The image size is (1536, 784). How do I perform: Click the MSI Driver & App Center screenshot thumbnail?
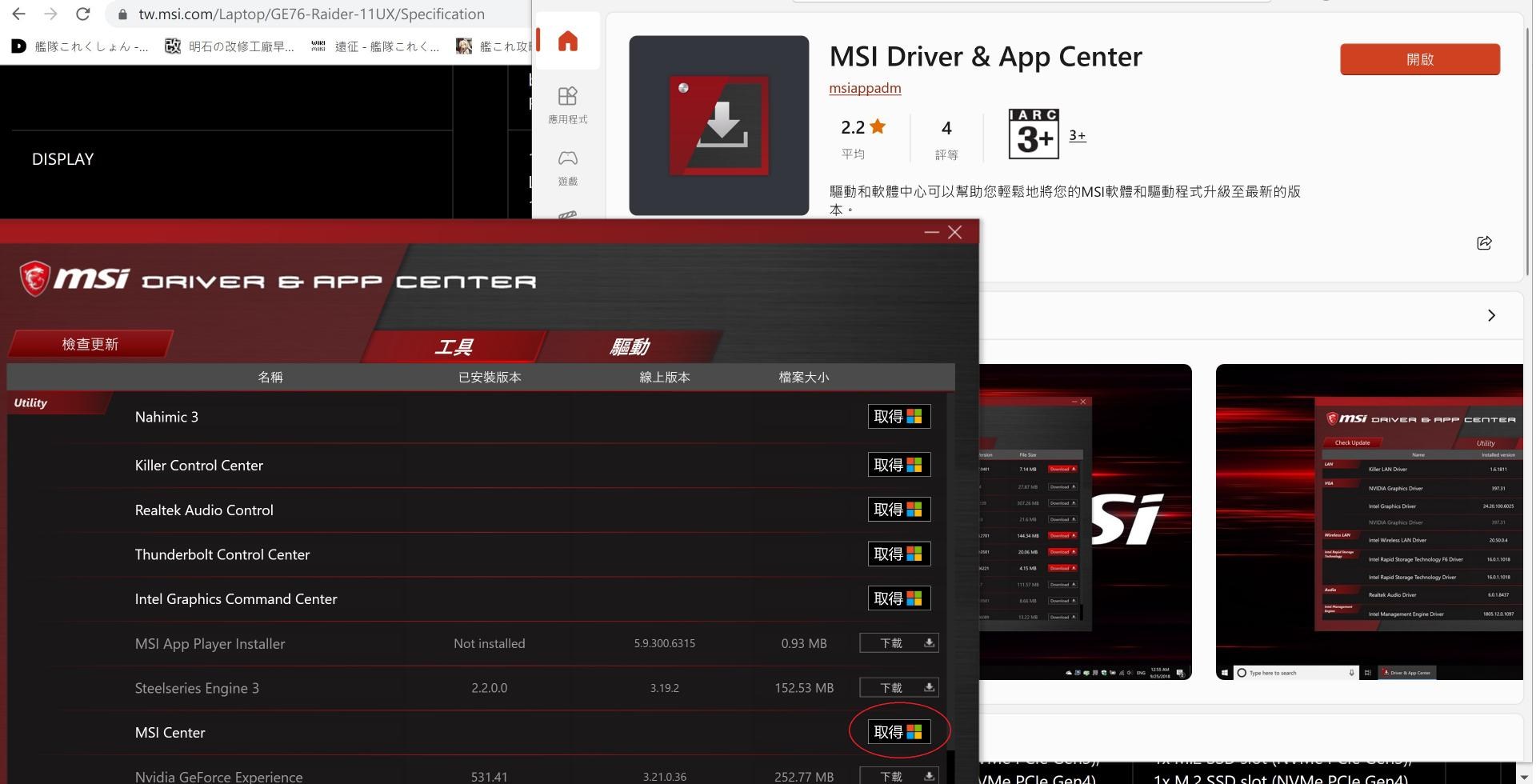[x=1370, y=521]
